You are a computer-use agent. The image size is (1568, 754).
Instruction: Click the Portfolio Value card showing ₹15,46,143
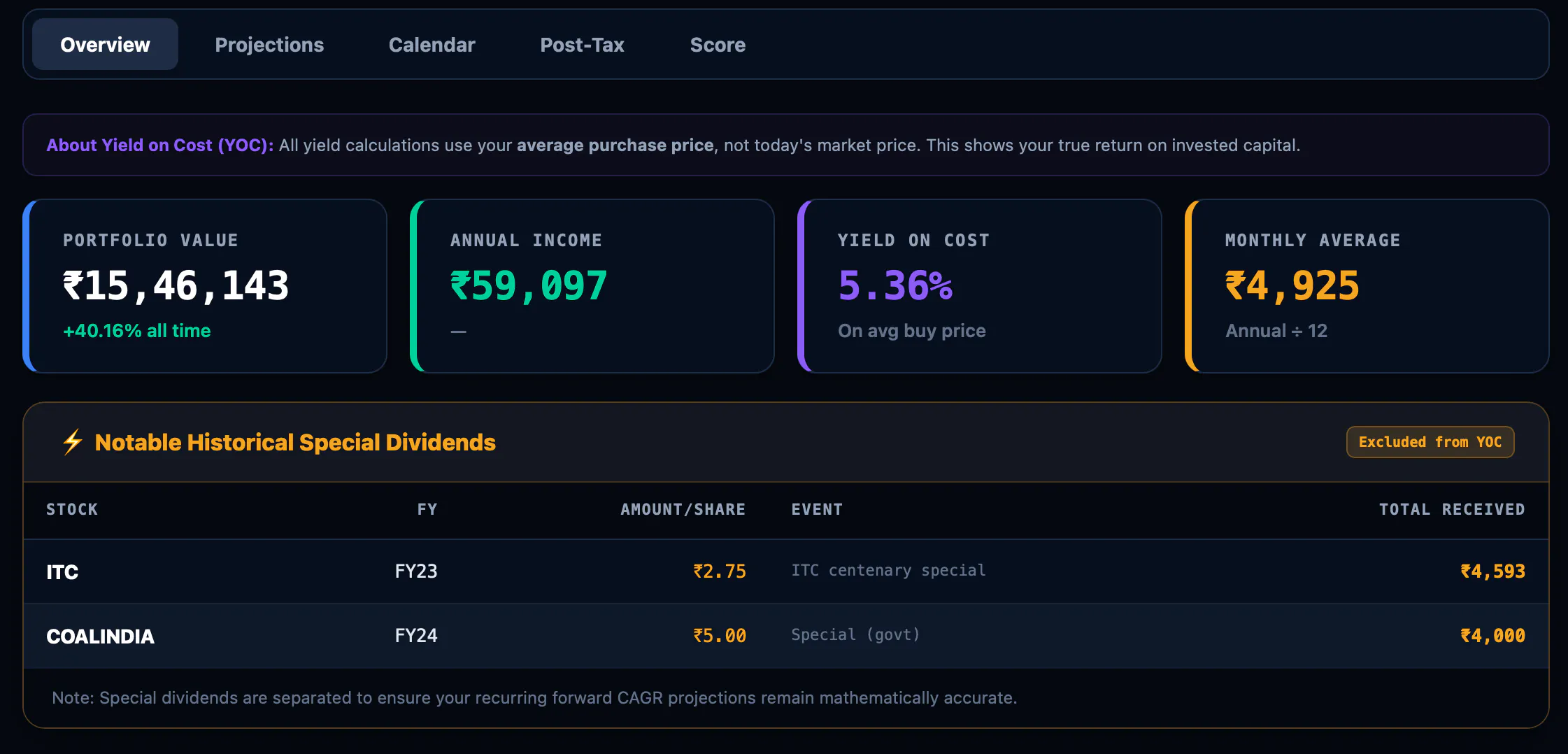(205, 286)
